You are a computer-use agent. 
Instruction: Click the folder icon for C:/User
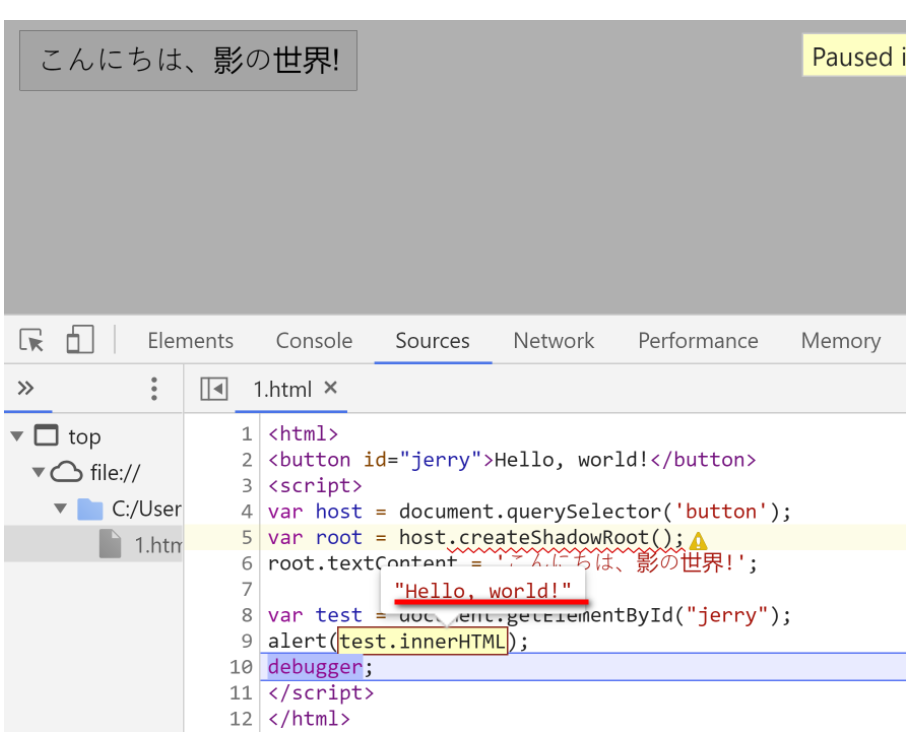[90, 509]
